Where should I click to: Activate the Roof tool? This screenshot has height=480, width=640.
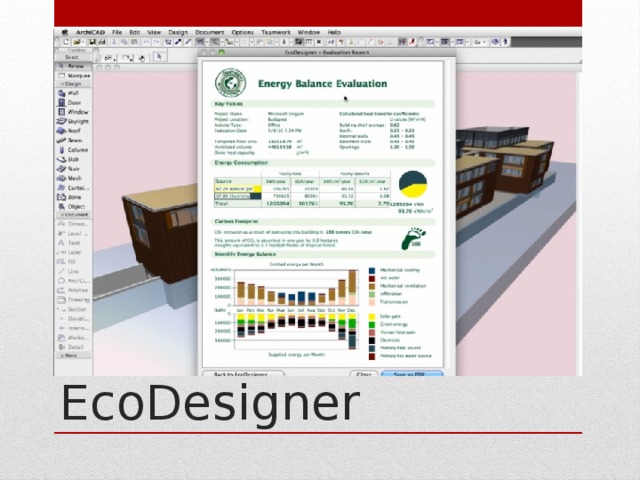coord(73,131)
